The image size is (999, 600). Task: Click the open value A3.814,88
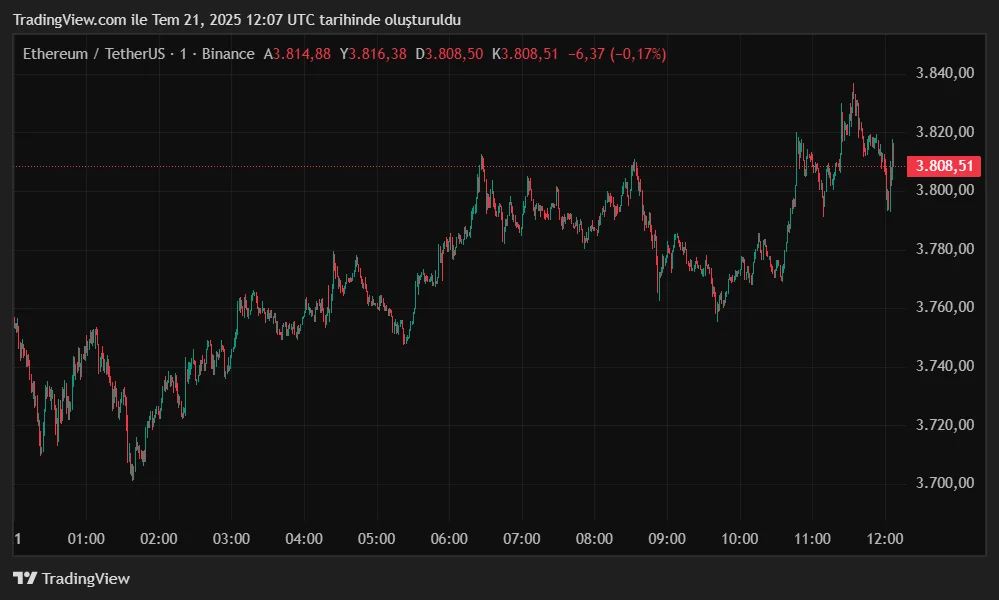[297, 54]
